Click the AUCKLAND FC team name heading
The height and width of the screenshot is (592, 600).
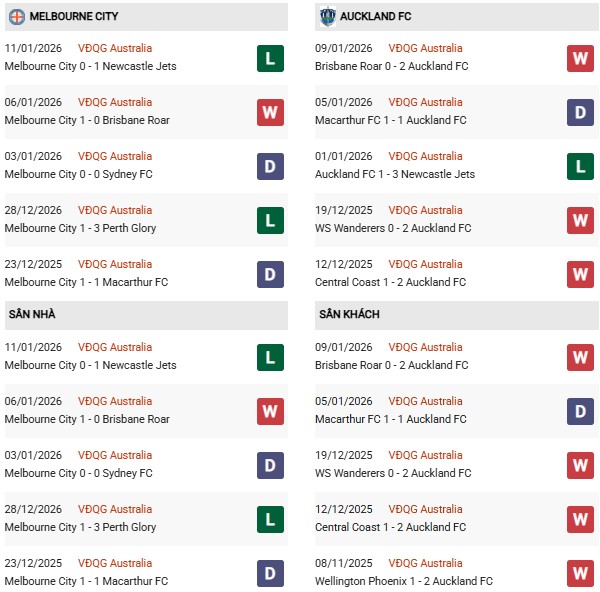pyautogui.click(x=375, y=17)
